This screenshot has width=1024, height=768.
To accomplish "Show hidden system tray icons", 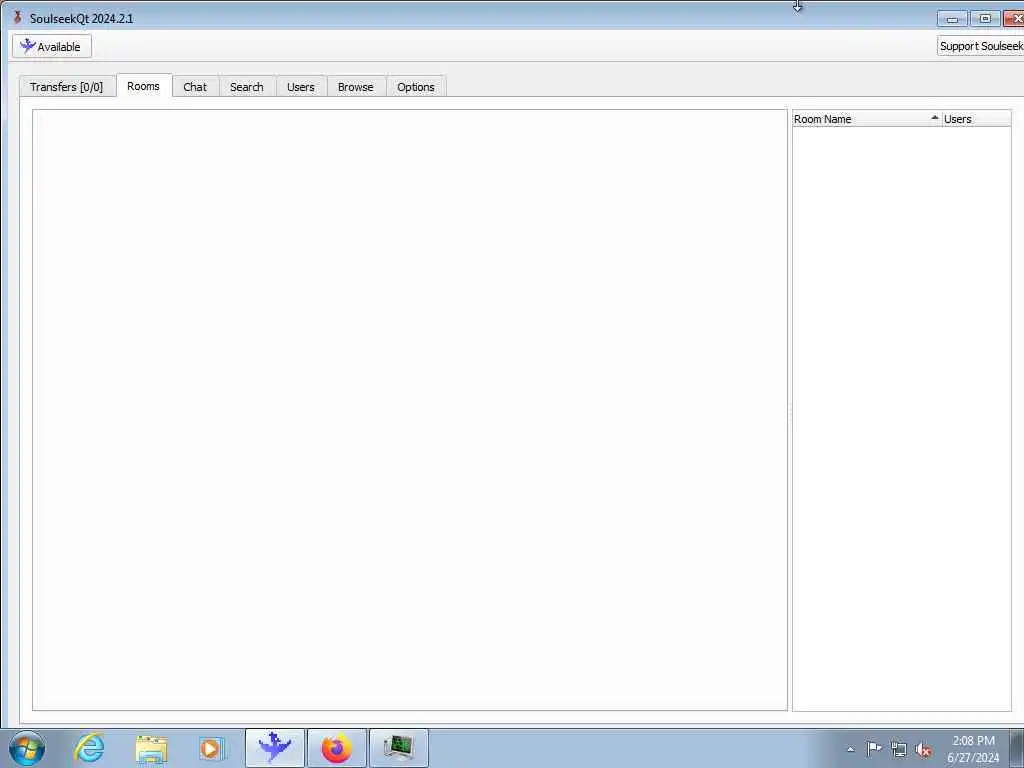I will click(x=850, y=750).
